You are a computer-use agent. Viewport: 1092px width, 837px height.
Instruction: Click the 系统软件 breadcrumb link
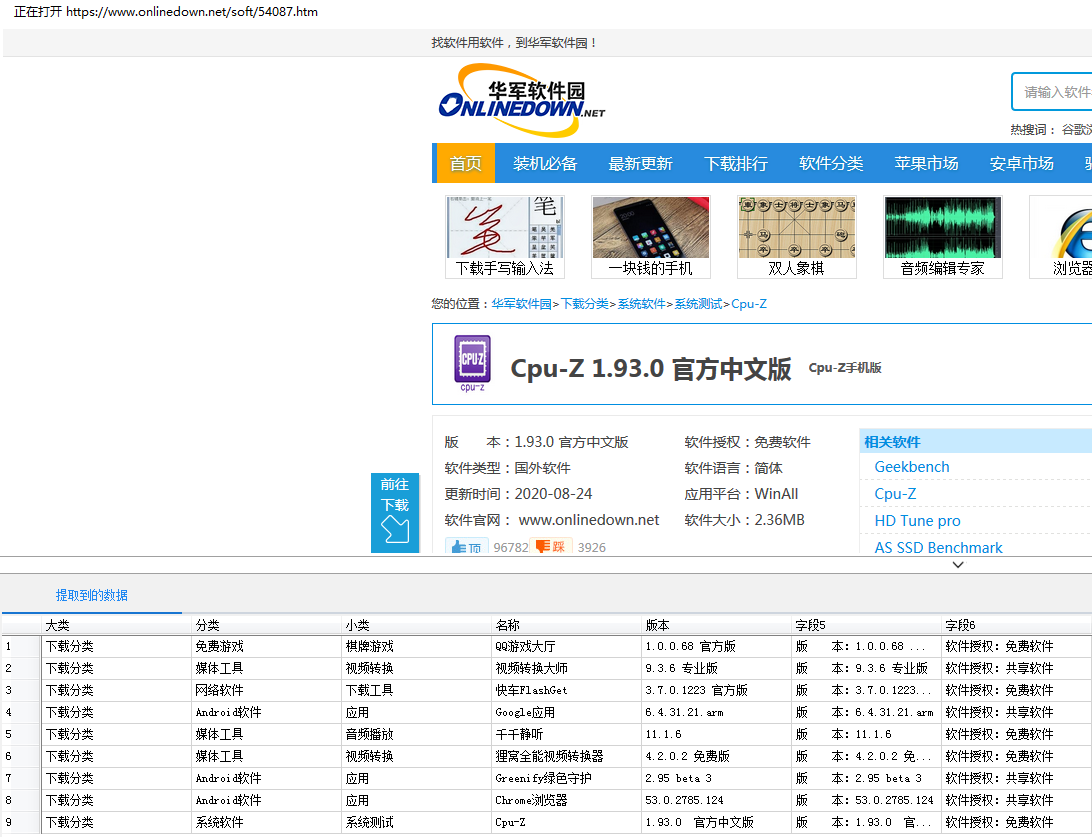click(641, 304)
